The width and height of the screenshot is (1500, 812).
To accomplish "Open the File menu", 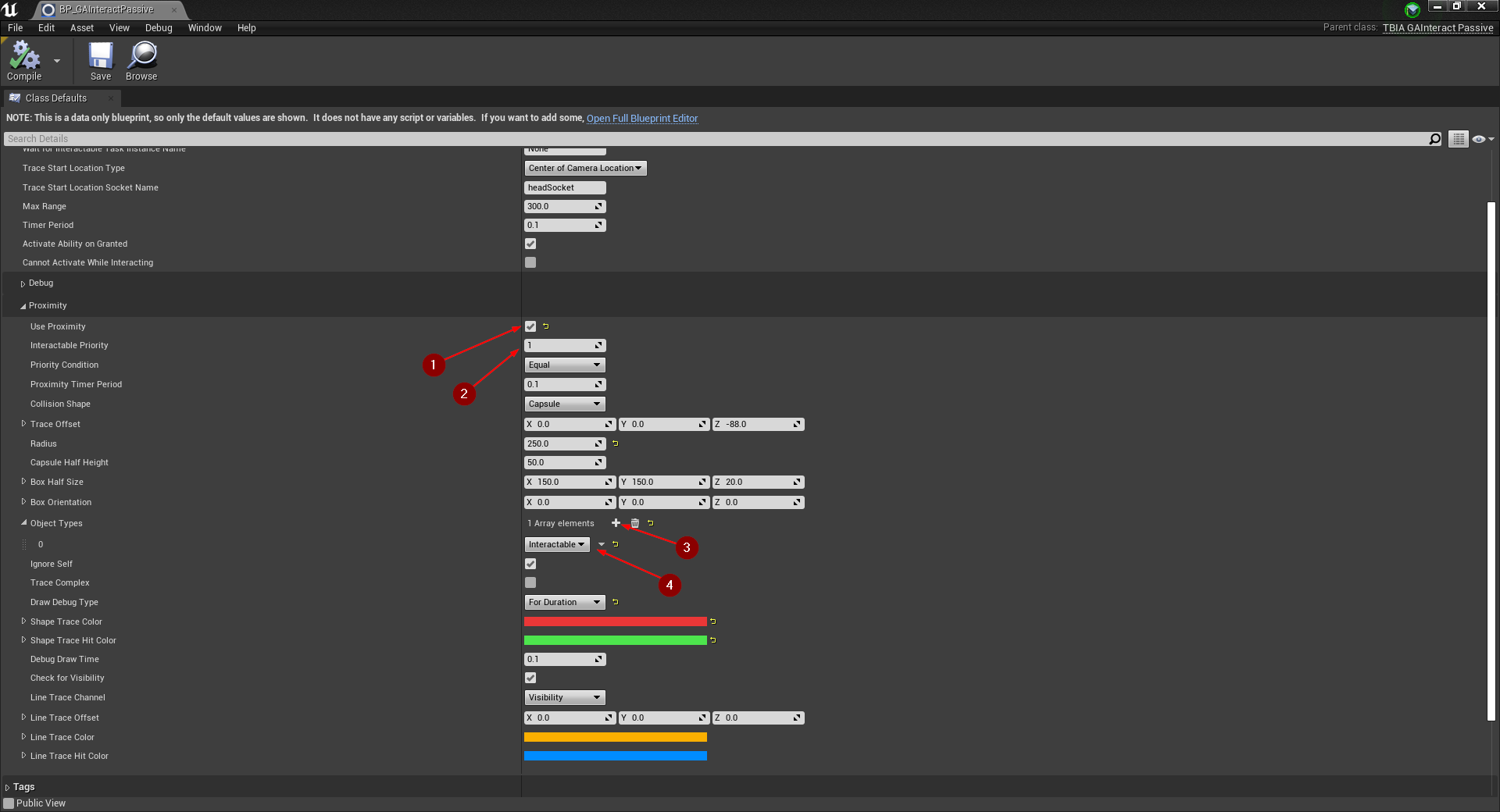I will pyautogui.click(x=15, y=28).
